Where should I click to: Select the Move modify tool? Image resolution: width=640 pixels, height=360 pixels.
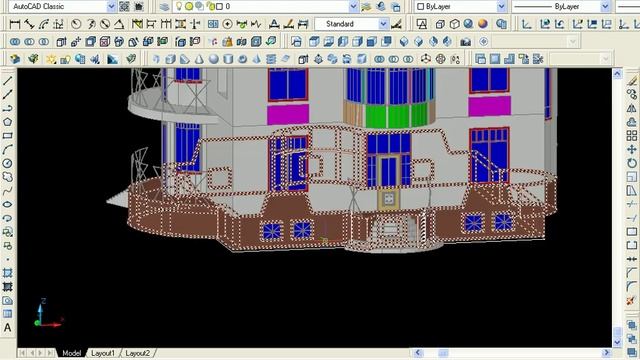pyautogui.click(x=632, y=149)
